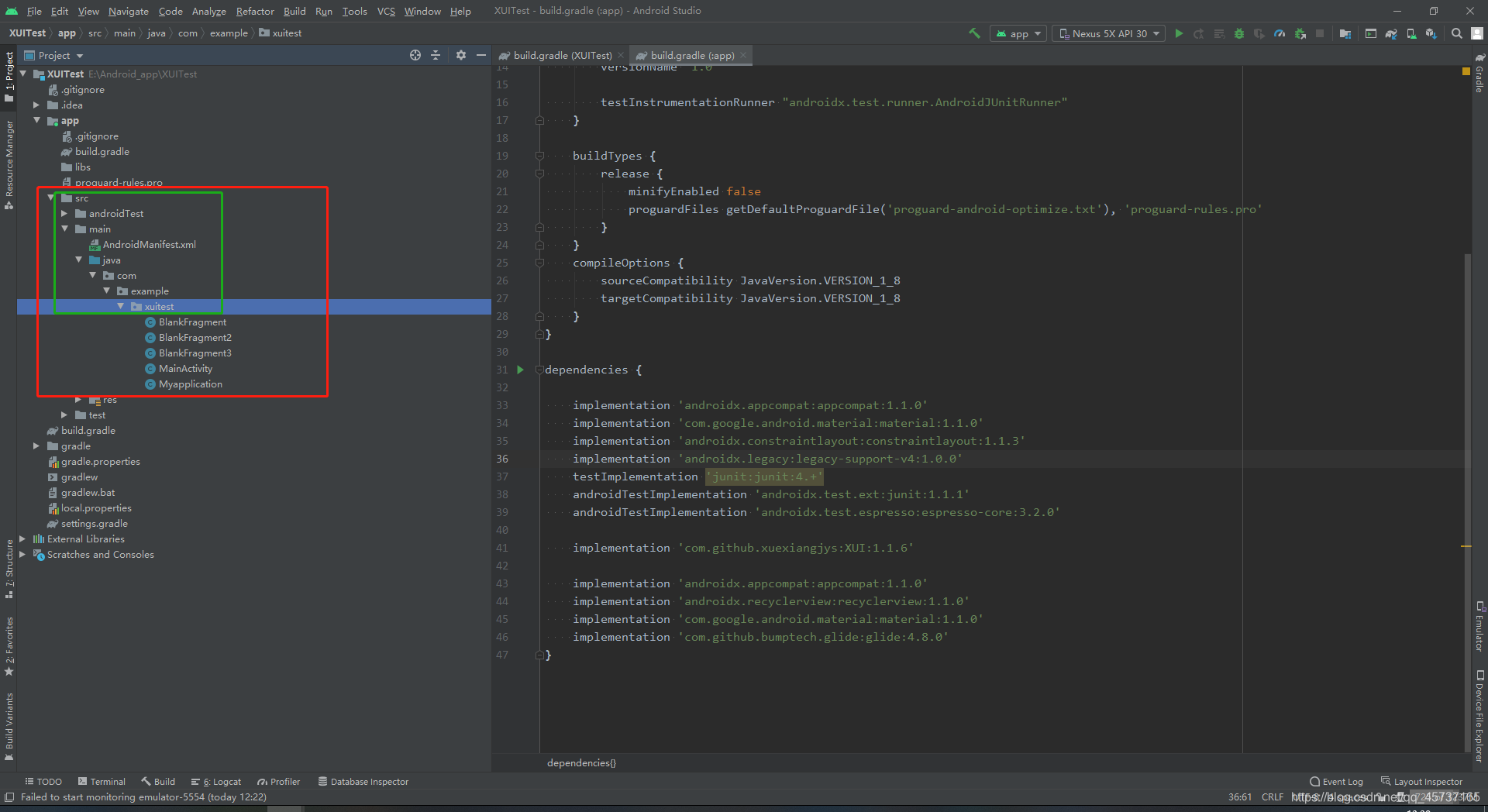
Task: Toggle the Gradle tool window tab
Action: click(x=1479, y=74)
